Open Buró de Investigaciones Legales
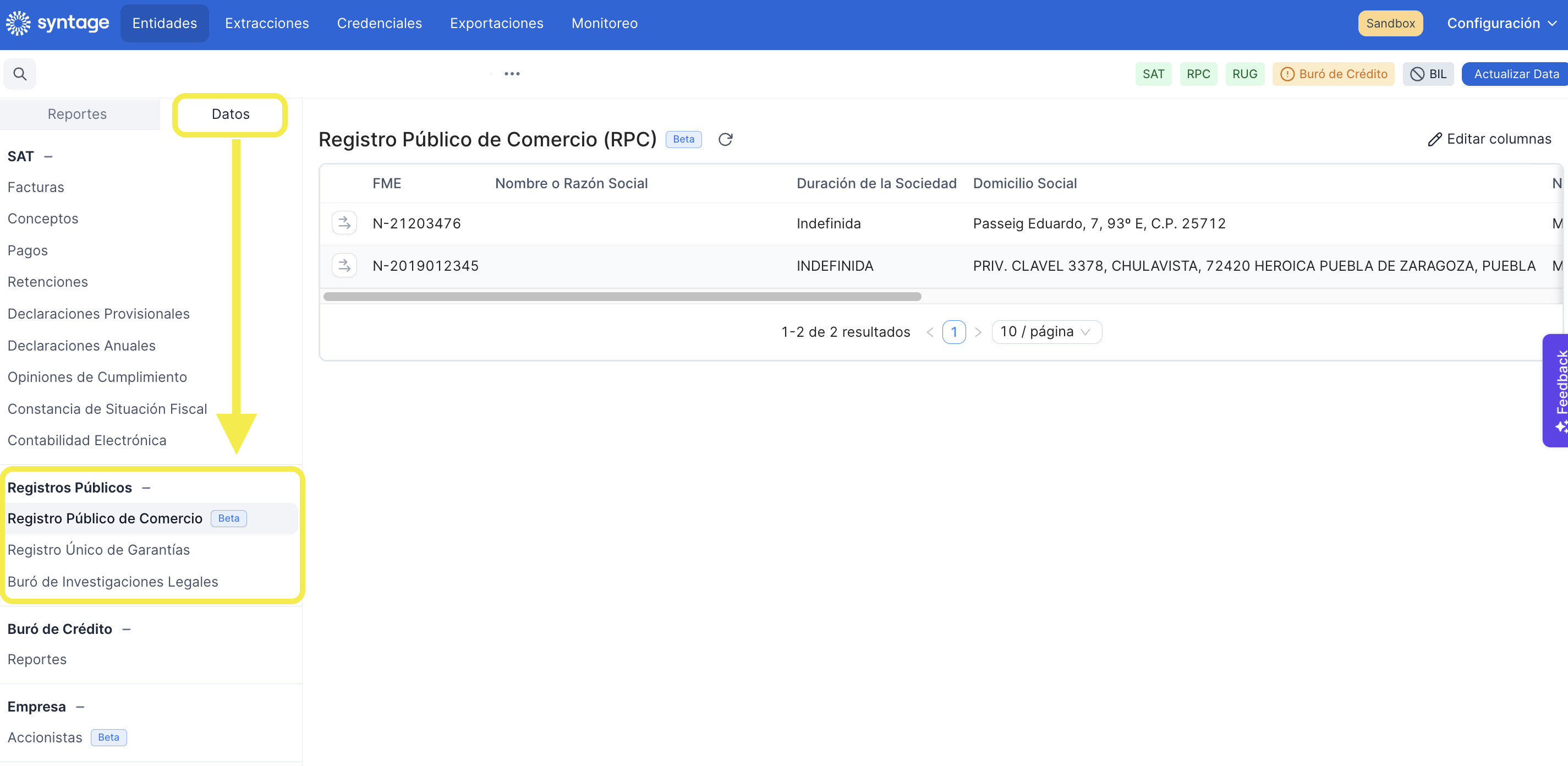The width and height of the screenshot is (1568, 766). (113, 582)
